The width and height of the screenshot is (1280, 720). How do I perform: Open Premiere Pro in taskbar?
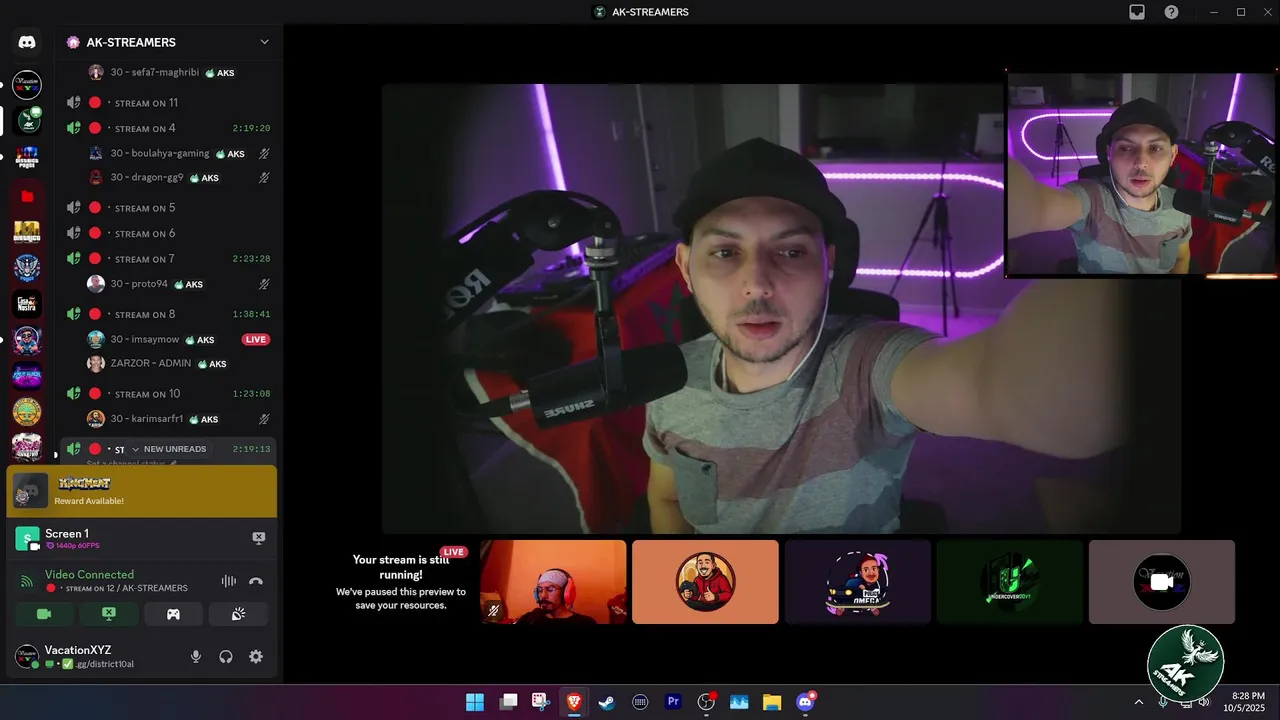[x=673, y=702]
